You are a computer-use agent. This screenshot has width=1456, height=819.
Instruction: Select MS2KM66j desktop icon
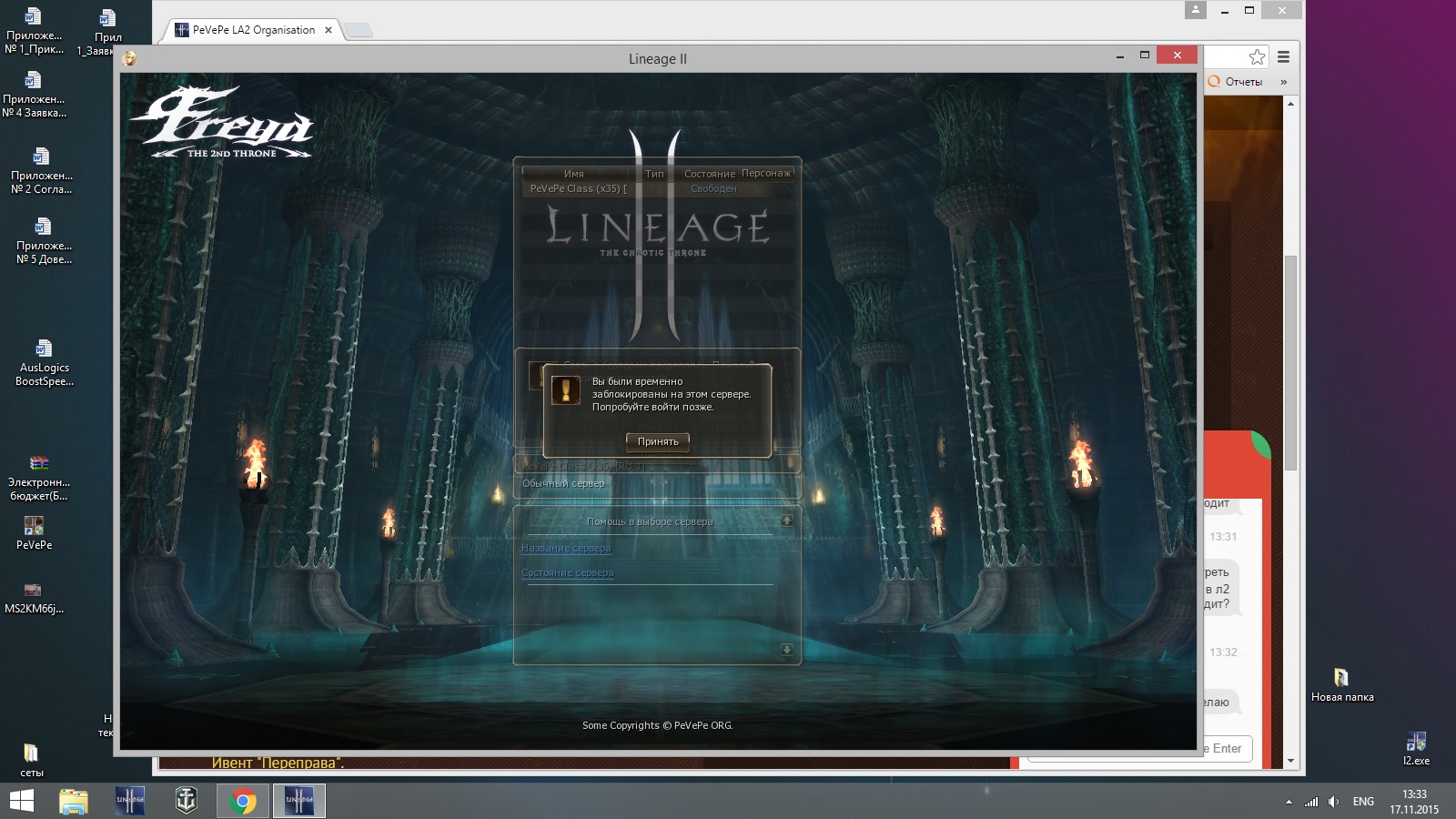pyautogui.click(x=34, y=598)
